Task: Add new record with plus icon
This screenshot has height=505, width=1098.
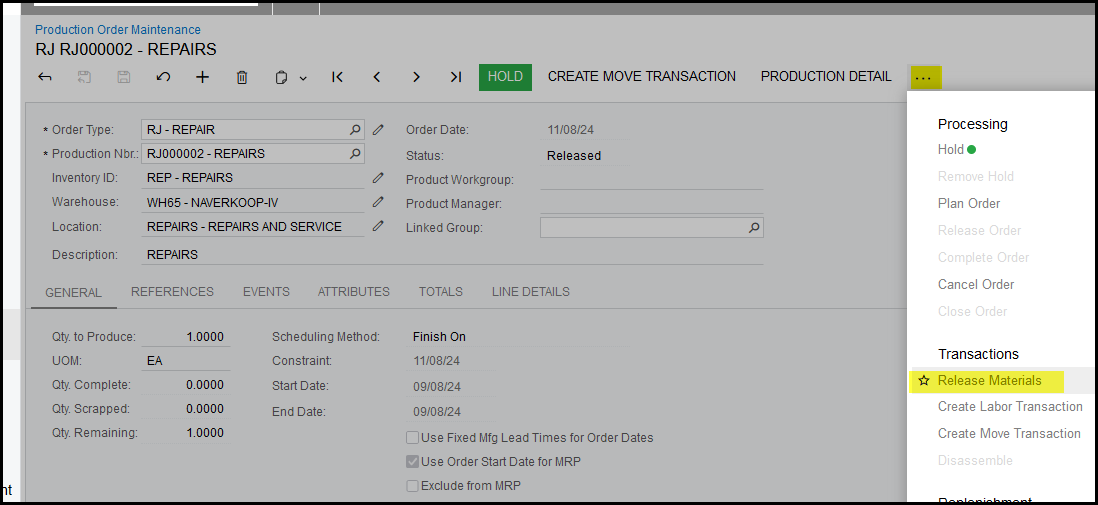Action: click(x=202, y=77)
